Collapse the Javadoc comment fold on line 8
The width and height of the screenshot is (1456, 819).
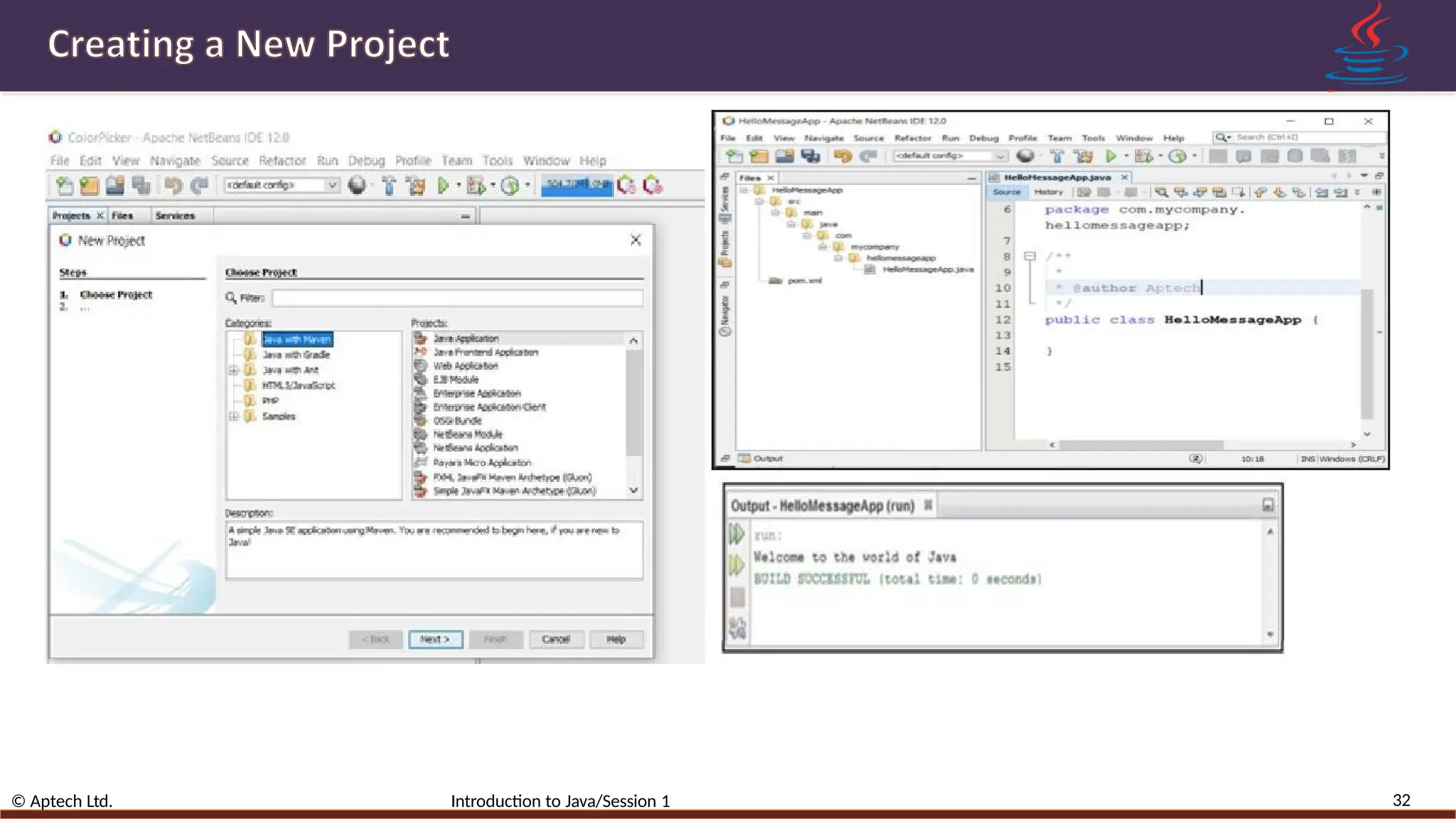[1029, 256]
